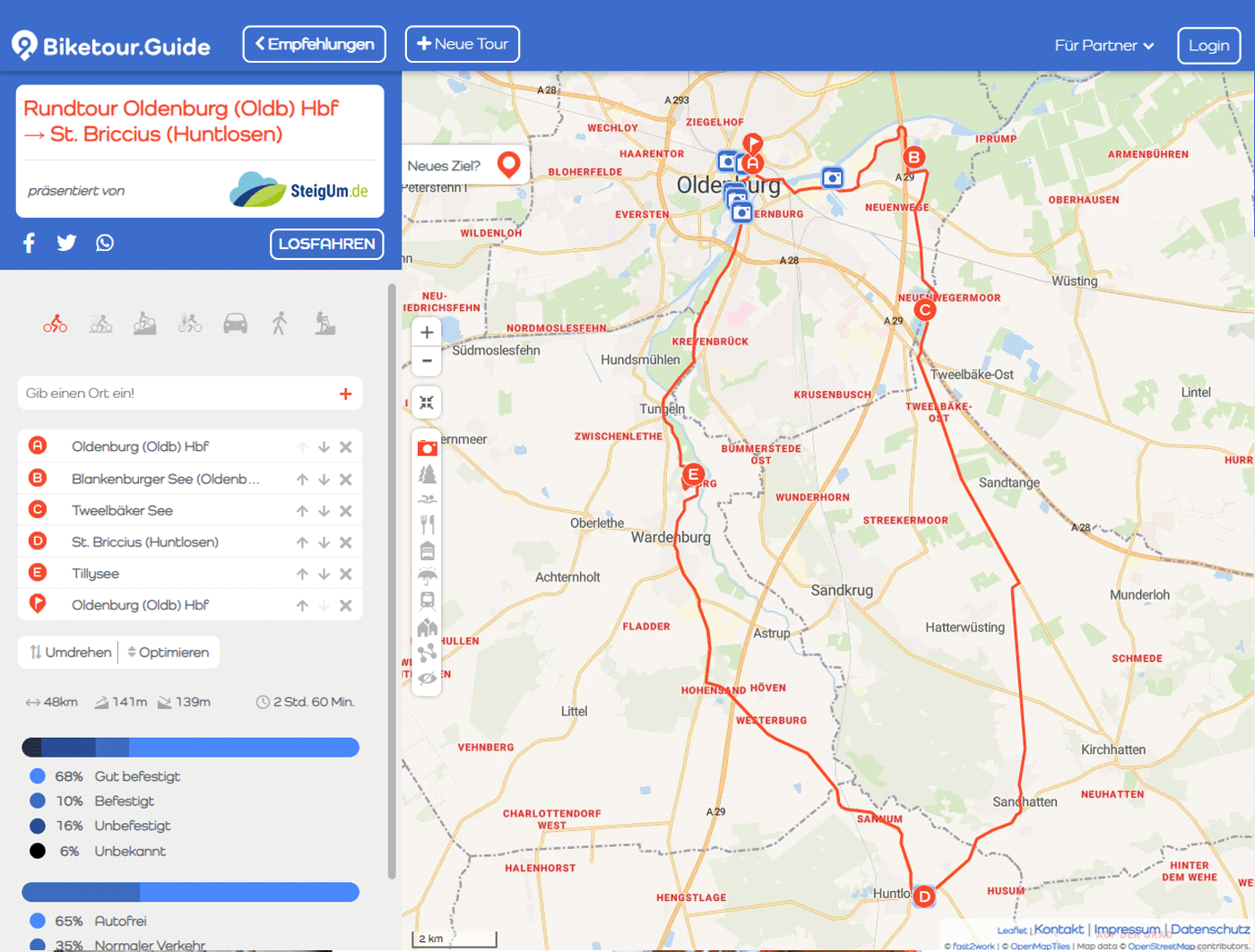
Task: Click the surface type distribution bar
Action: (x=190, y=748)
